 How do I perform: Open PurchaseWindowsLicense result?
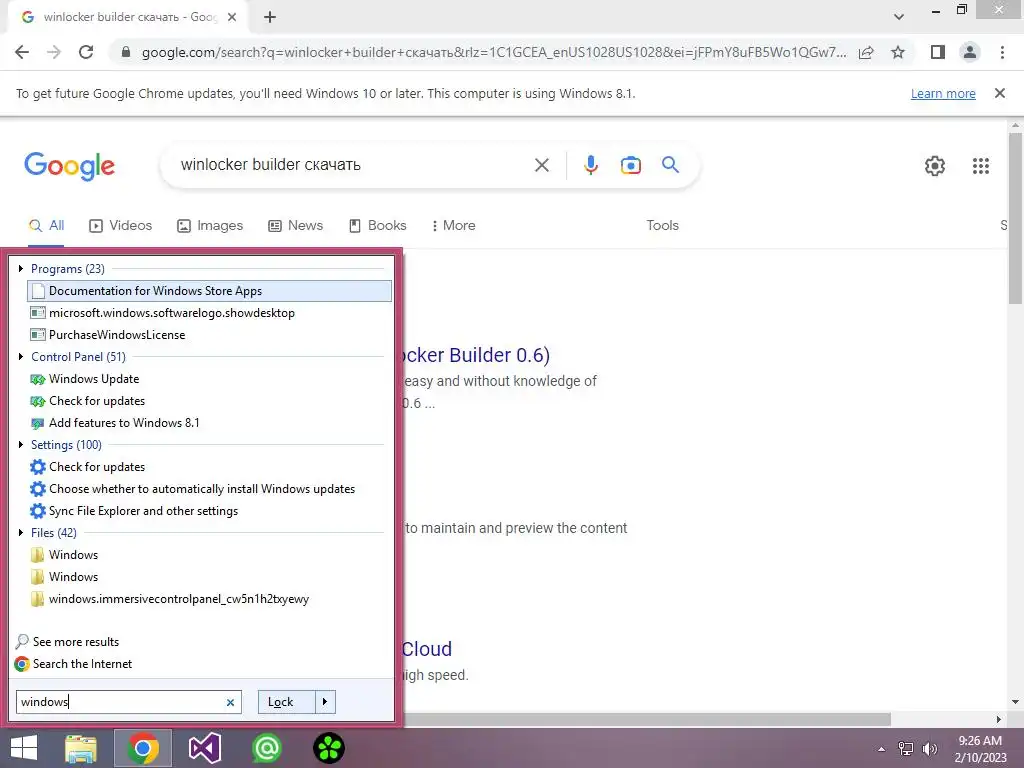[209, 335]
